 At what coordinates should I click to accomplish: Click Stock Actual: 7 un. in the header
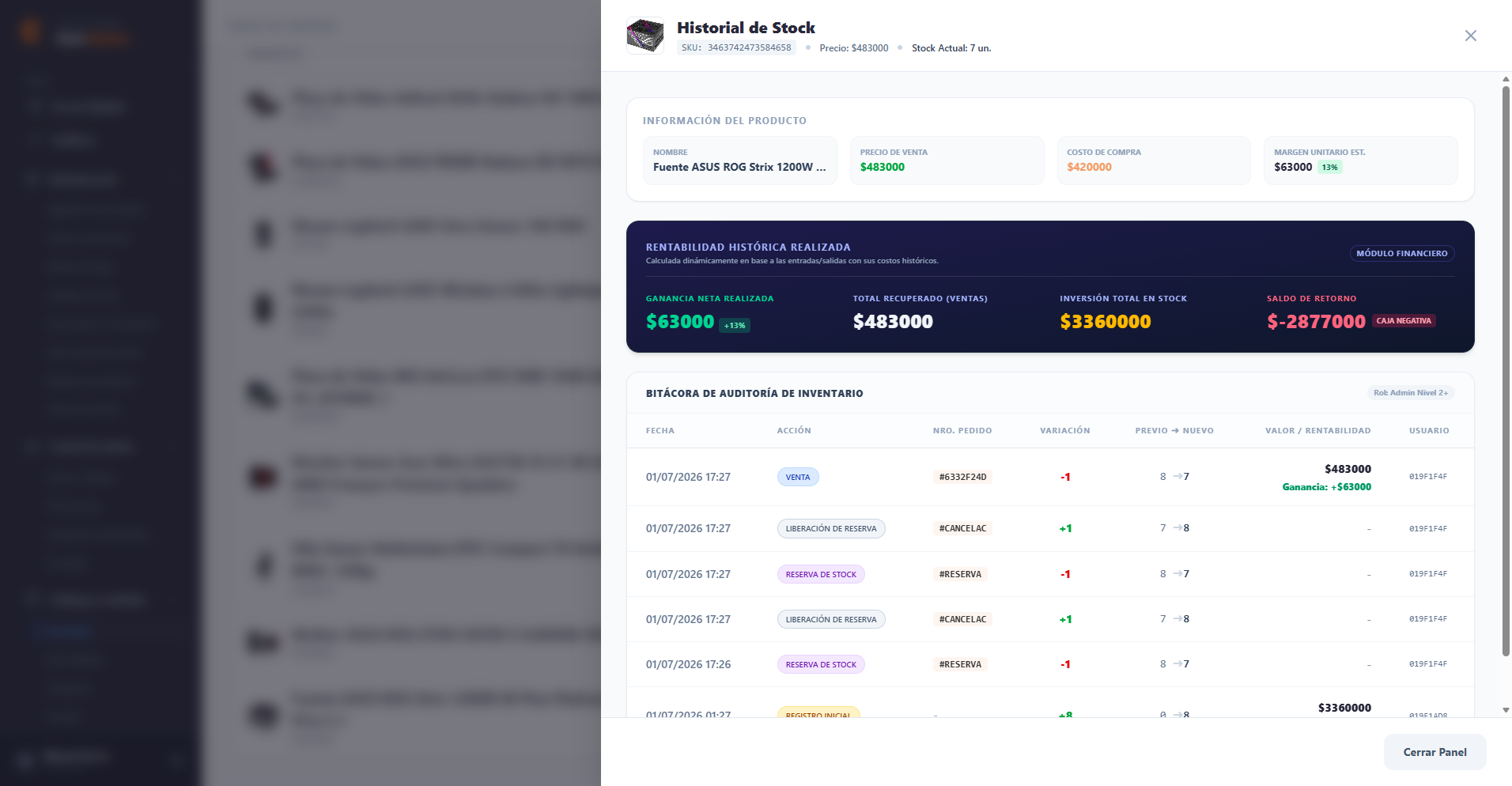point(951,48)
